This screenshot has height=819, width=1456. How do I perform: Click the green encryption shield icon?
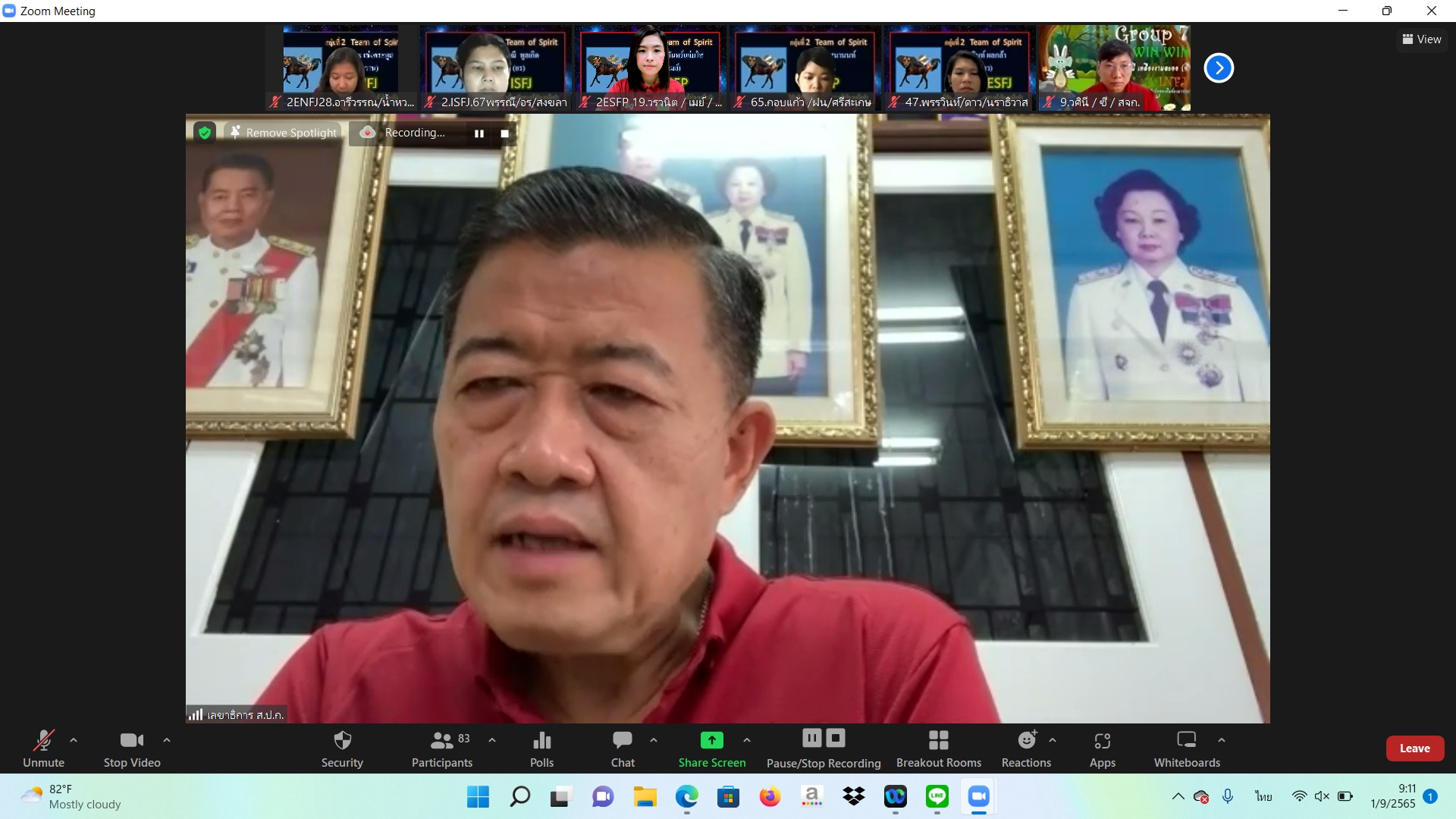(x=204, y=133)
